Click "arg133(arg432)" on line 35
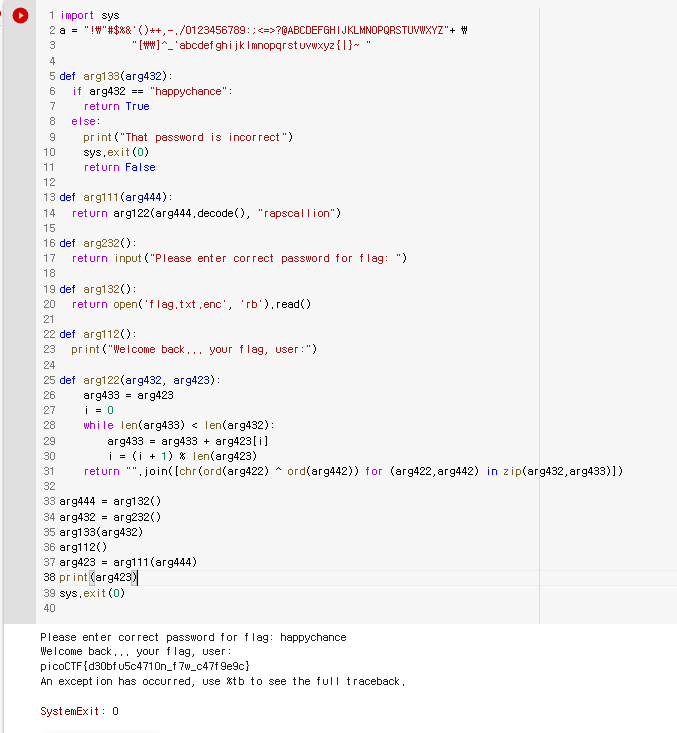677x733 pixels. click(x=101, y=532)
